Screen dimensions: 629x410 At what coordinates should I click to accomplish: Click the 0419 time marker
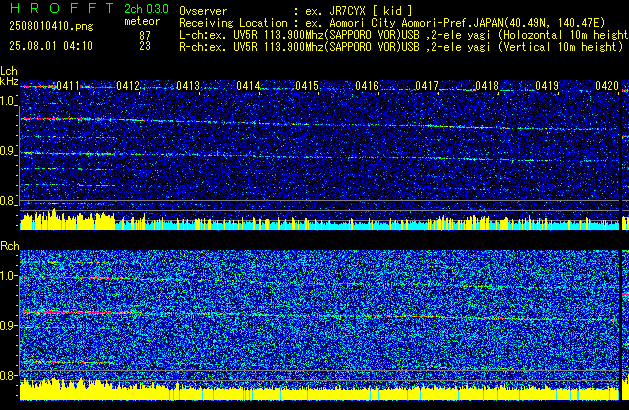(547, 86)
